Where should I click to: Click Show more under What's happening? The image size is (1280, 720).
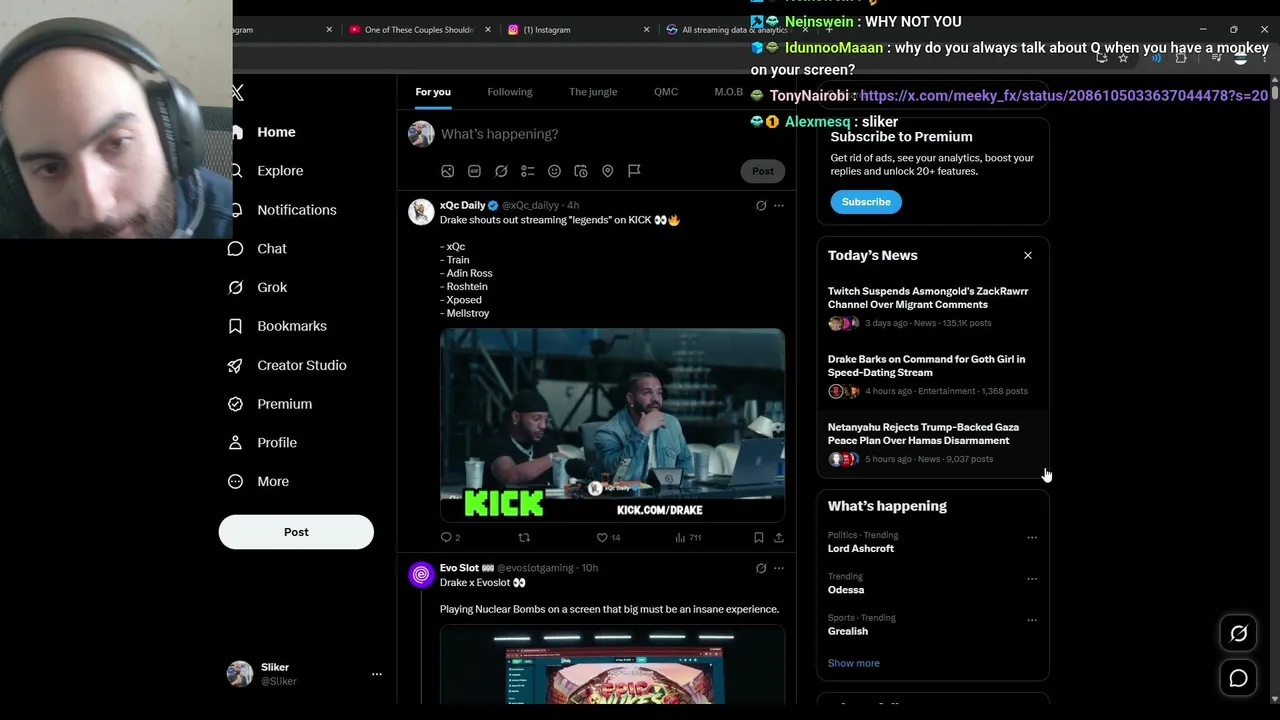tap(854, 663)
